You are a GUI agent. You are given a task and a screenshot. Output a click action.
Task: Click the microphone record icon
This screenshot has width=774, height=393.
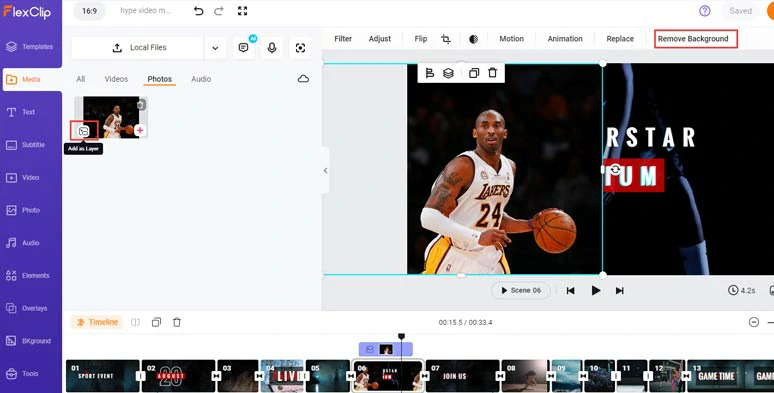point(272,47)
